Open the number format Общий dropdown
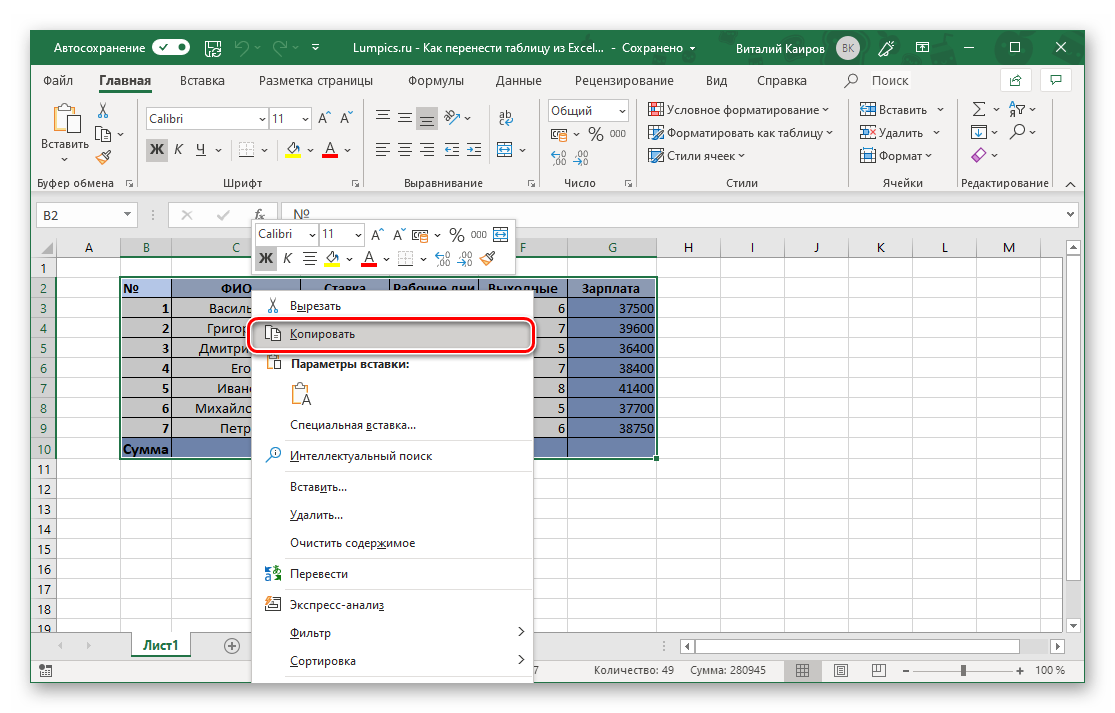This screenshot has height=713, width=1115. coord(622,111)
